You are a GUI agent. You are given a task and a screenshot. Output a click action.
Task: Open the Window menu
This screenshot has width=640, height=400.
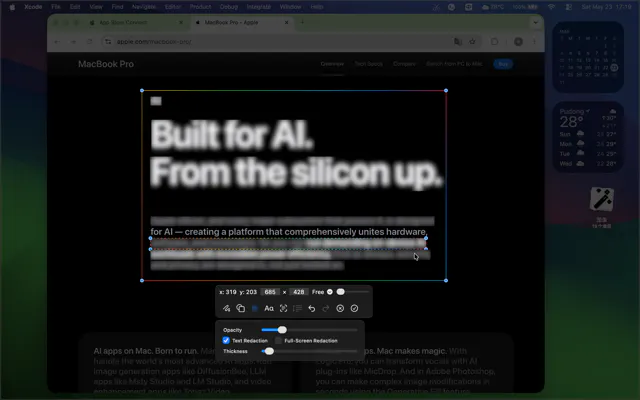tap(290, 7)
